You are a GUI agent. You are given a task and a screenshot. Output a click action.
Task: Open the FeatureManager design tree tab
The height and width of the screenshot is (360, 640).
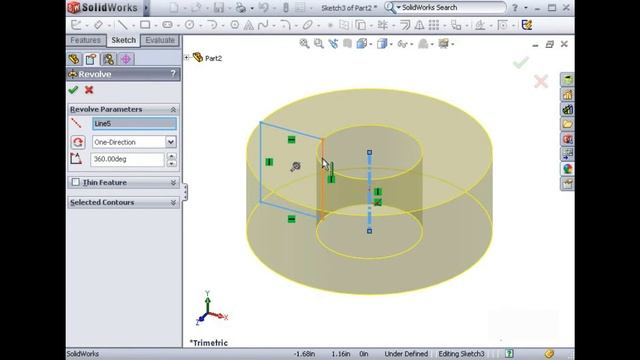pos(74,59)
